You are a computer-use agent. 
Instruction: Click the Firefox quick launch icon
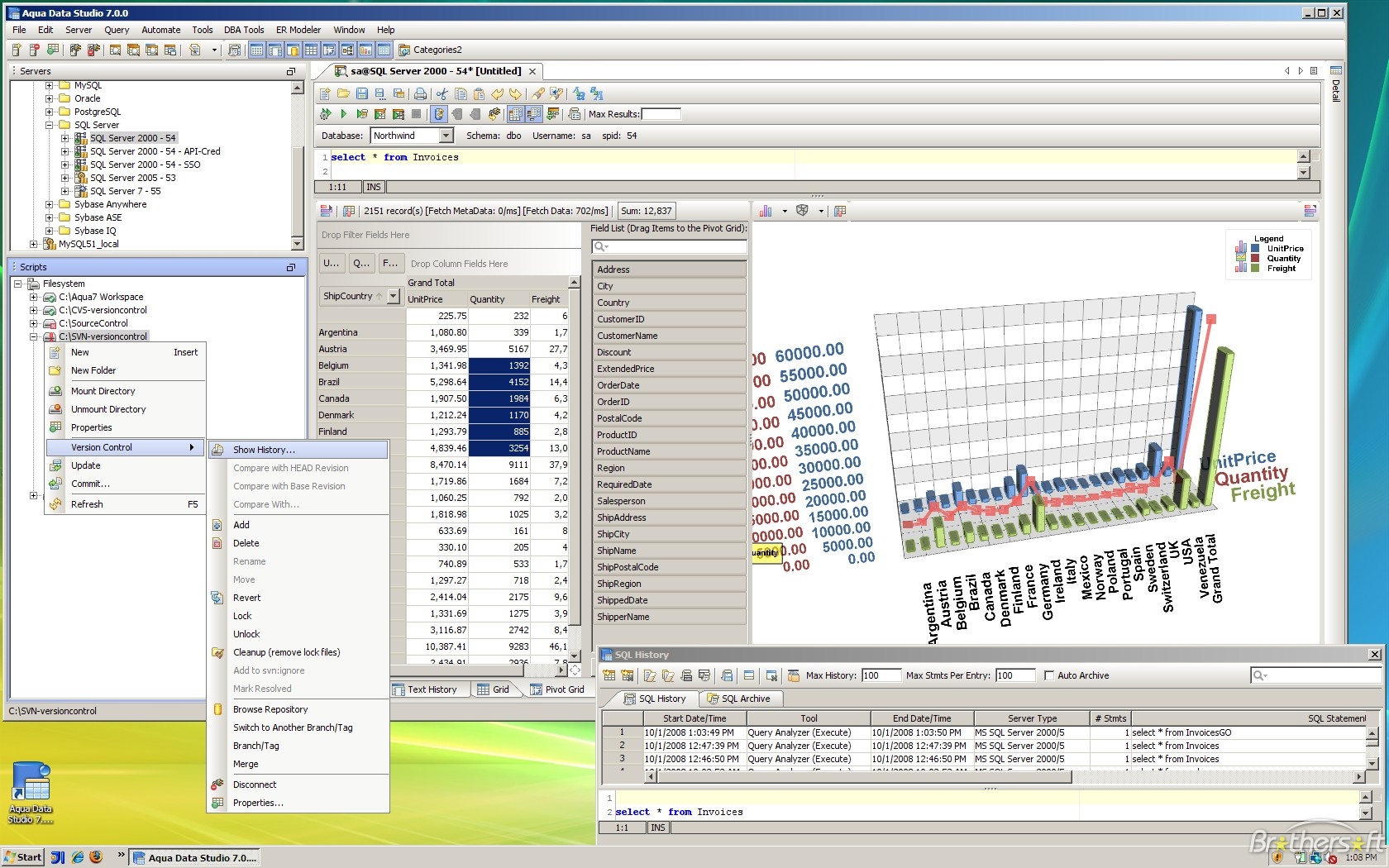click(96, 857)
